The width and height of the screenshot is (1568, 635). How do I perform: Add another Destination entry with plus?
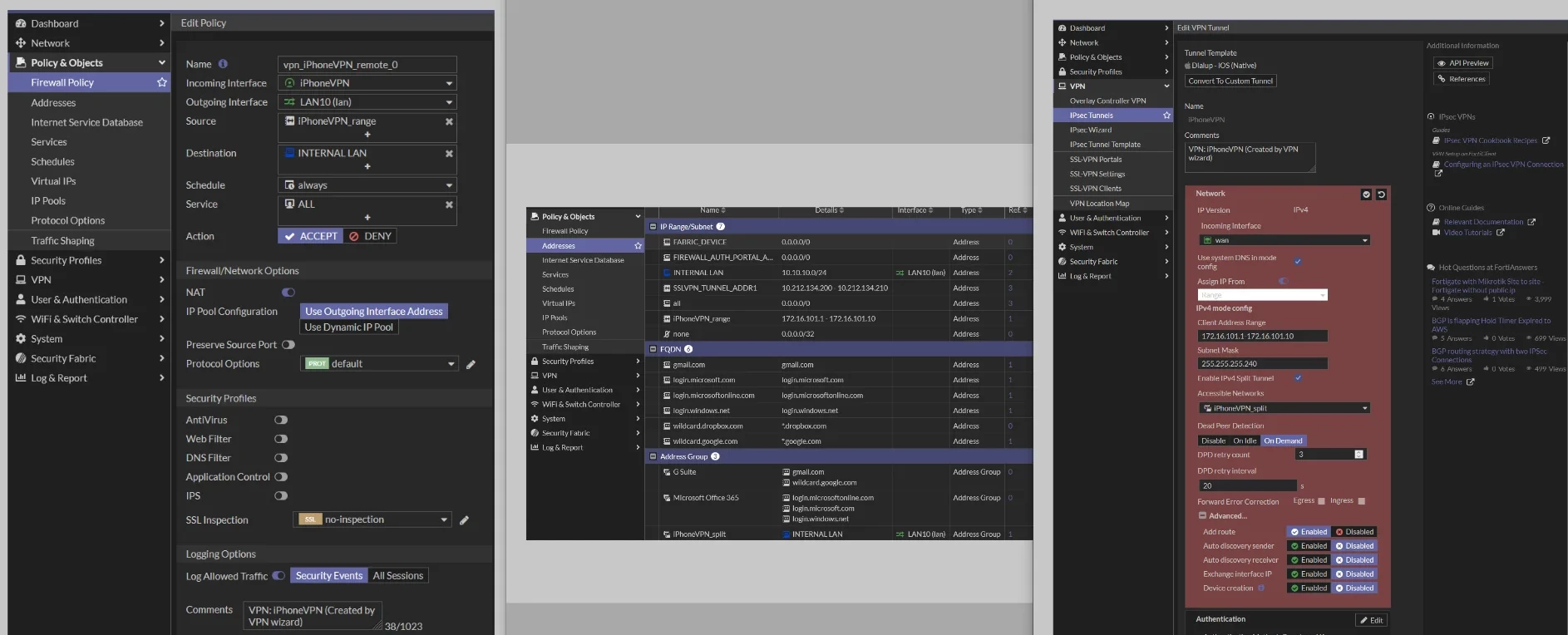[367, 167]
